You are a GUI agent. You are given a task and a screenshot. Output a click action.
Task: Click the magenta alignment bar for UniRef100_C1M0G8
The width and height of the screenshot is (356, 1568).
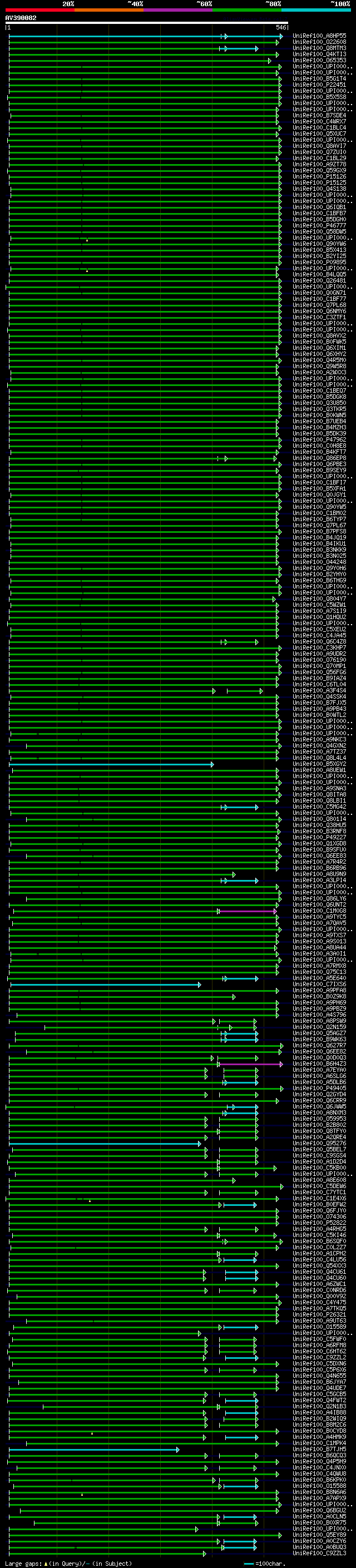tap(247, 911)
